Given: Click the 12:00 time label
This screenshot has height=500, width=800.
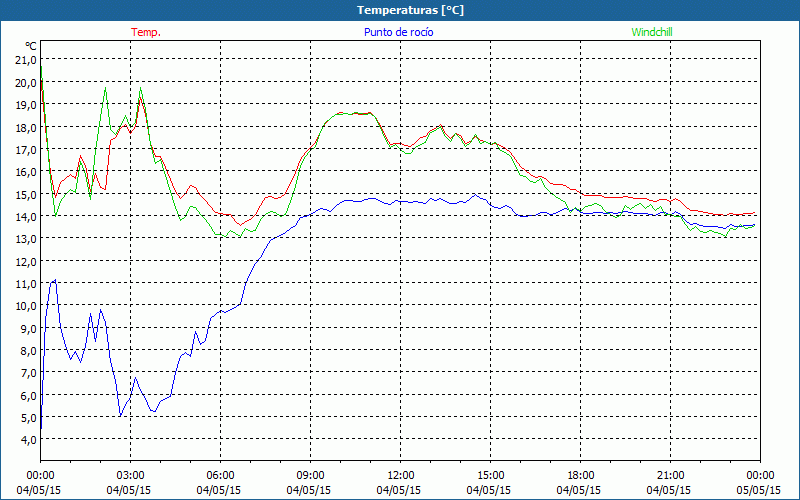Looking at the screenshot, I should [401, 476].
